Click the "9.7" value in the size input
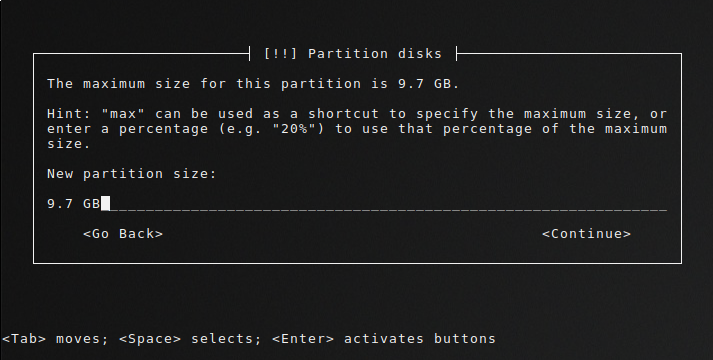This screenshot has width=713, height=360. [x=60, y=204]
